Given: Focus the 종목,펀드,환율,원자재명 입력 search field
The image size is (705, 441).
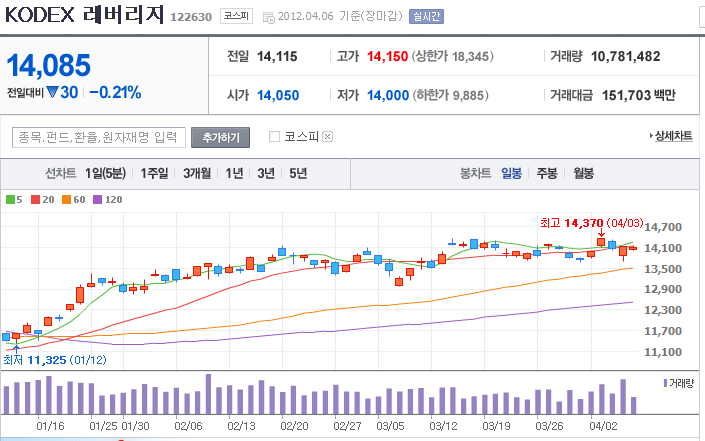Looking at the screenshot, I should click(x=99, y=137).
